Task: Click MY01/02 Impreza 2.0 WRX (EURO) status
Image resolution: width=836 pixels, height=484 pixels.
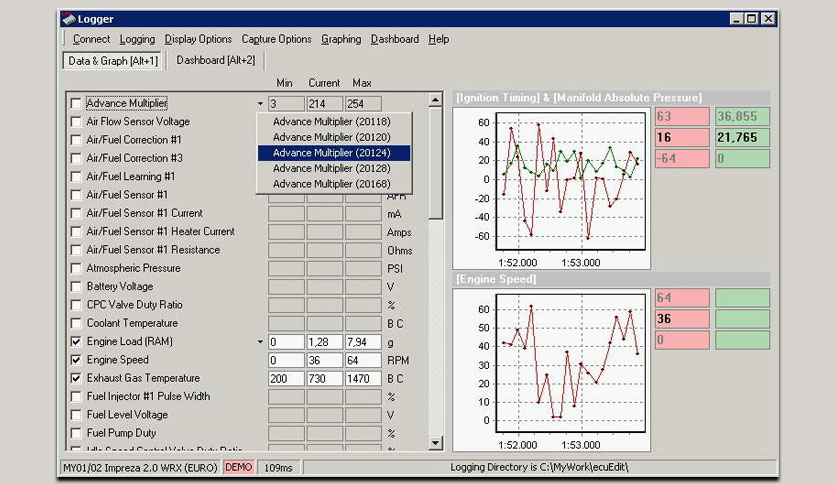Action: [140, 467]
